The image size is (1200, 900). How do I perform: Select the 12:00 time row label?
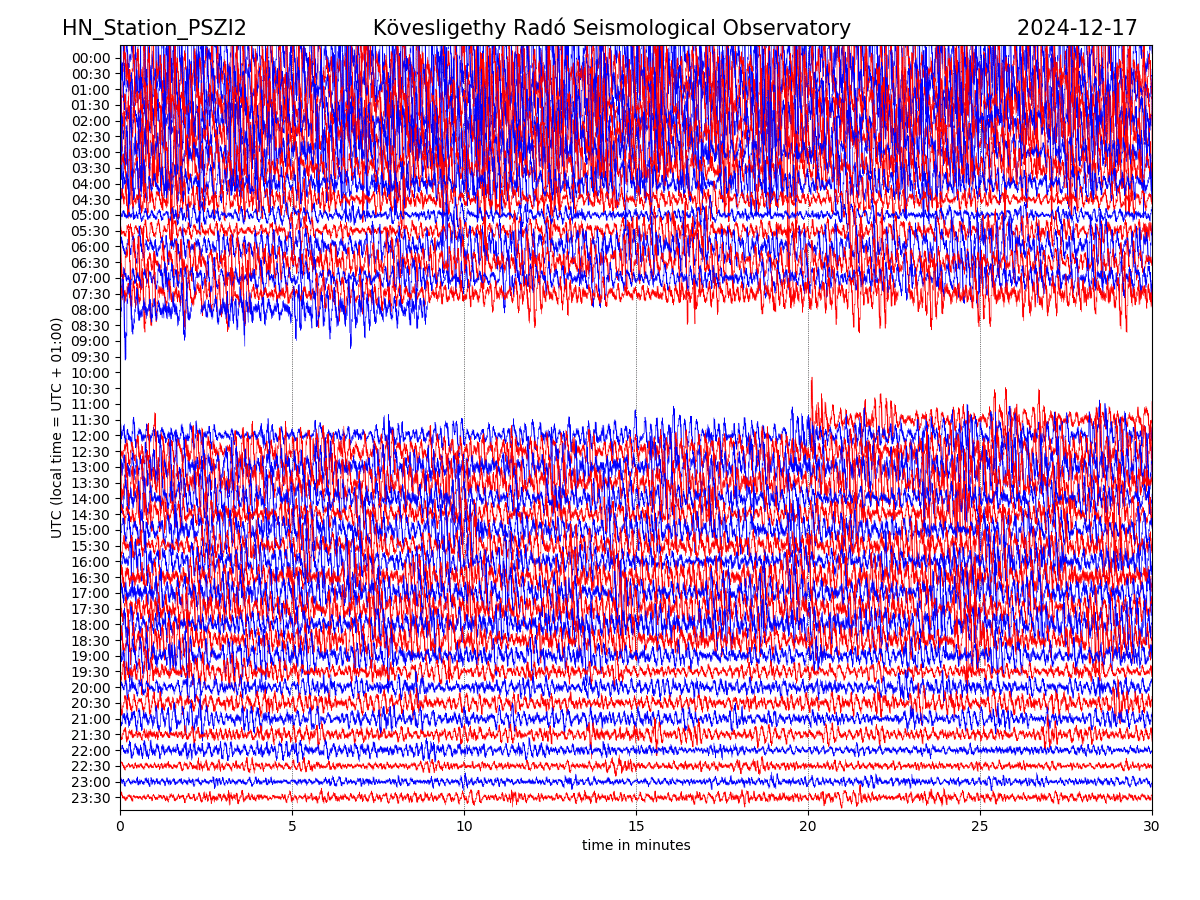coord(90,436)
